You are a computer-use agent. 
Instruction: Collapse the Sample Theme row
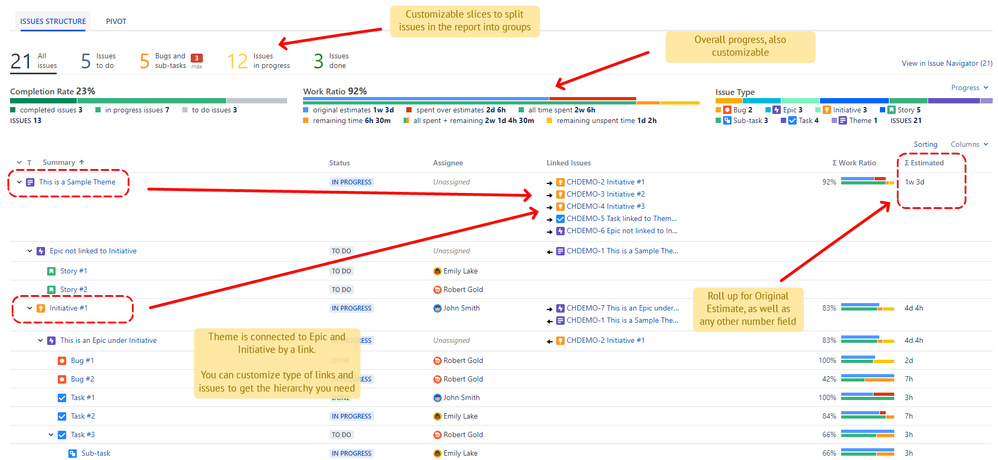[19, 182]
